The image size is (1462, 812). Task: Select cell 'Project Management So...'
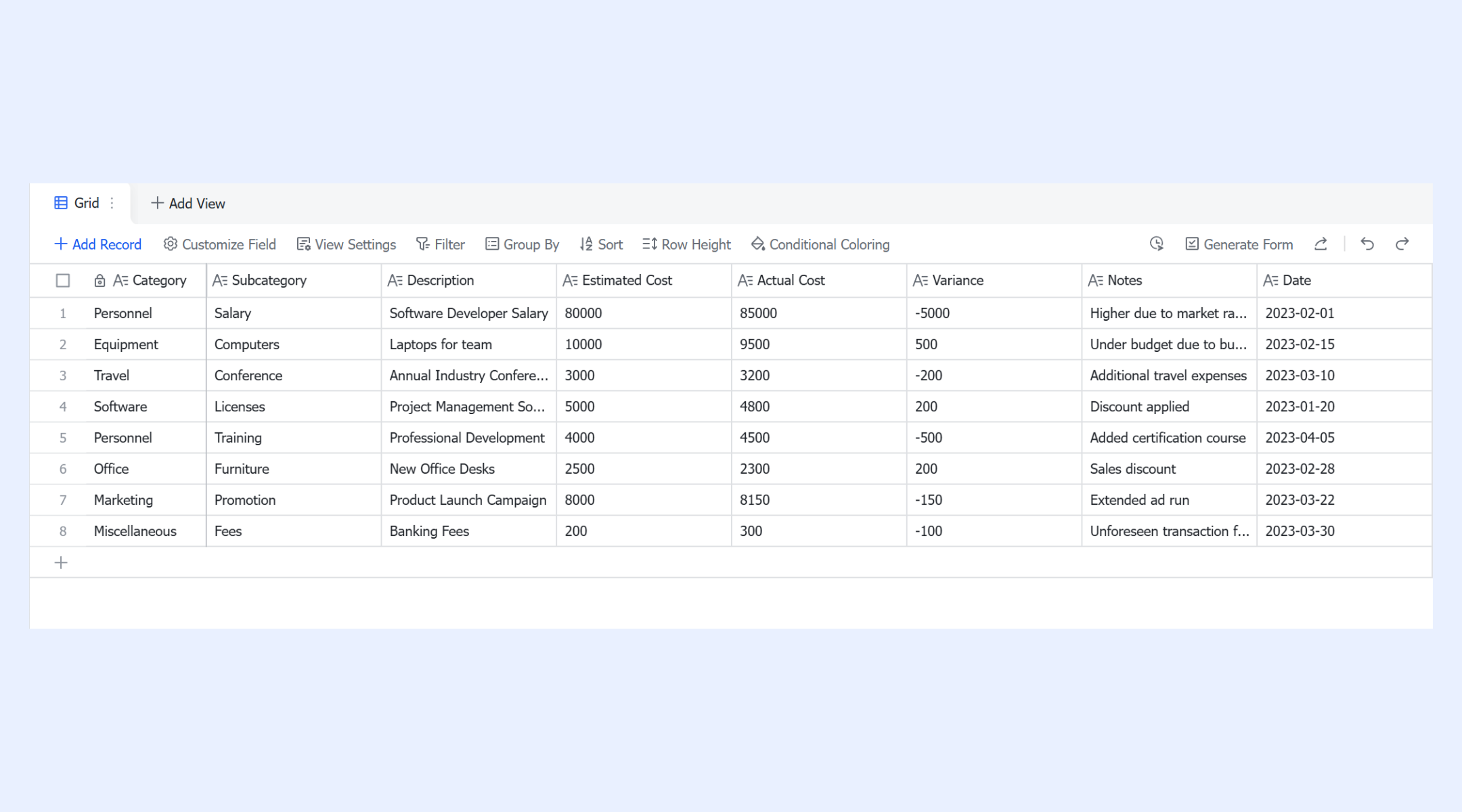(469, 407)
